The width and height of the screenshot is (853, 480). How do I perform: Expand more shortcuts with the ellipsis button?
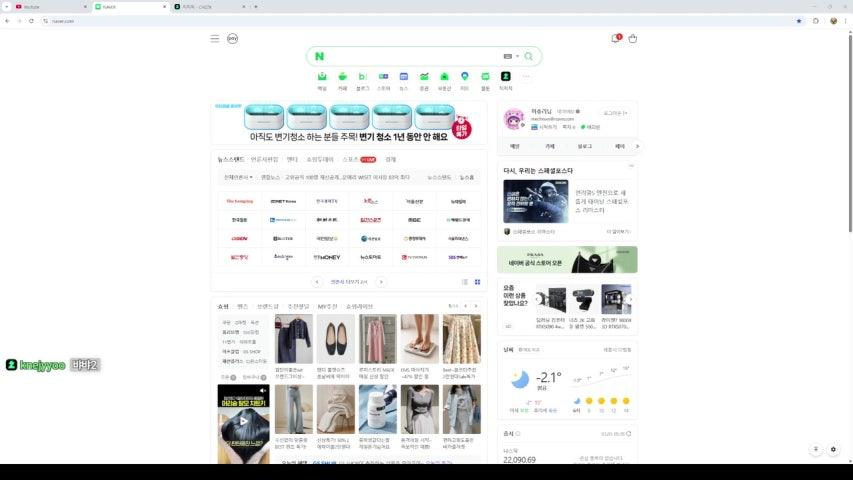pyautogui.click(x=526, y=77)
